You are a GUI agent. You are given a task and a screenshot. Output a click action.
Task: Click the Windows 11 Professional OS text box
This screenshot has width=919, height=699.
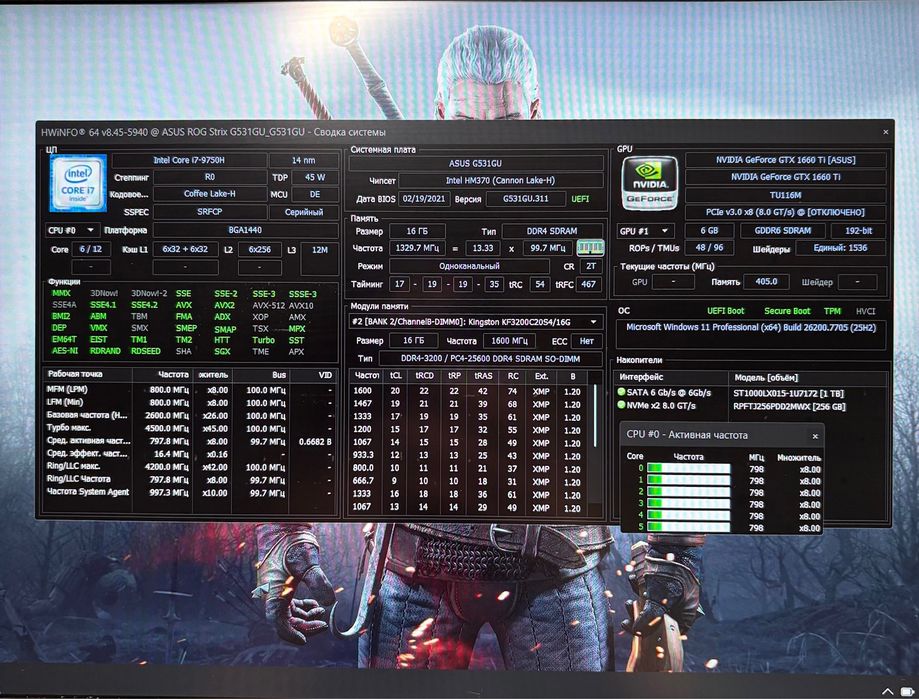point(751,335)
